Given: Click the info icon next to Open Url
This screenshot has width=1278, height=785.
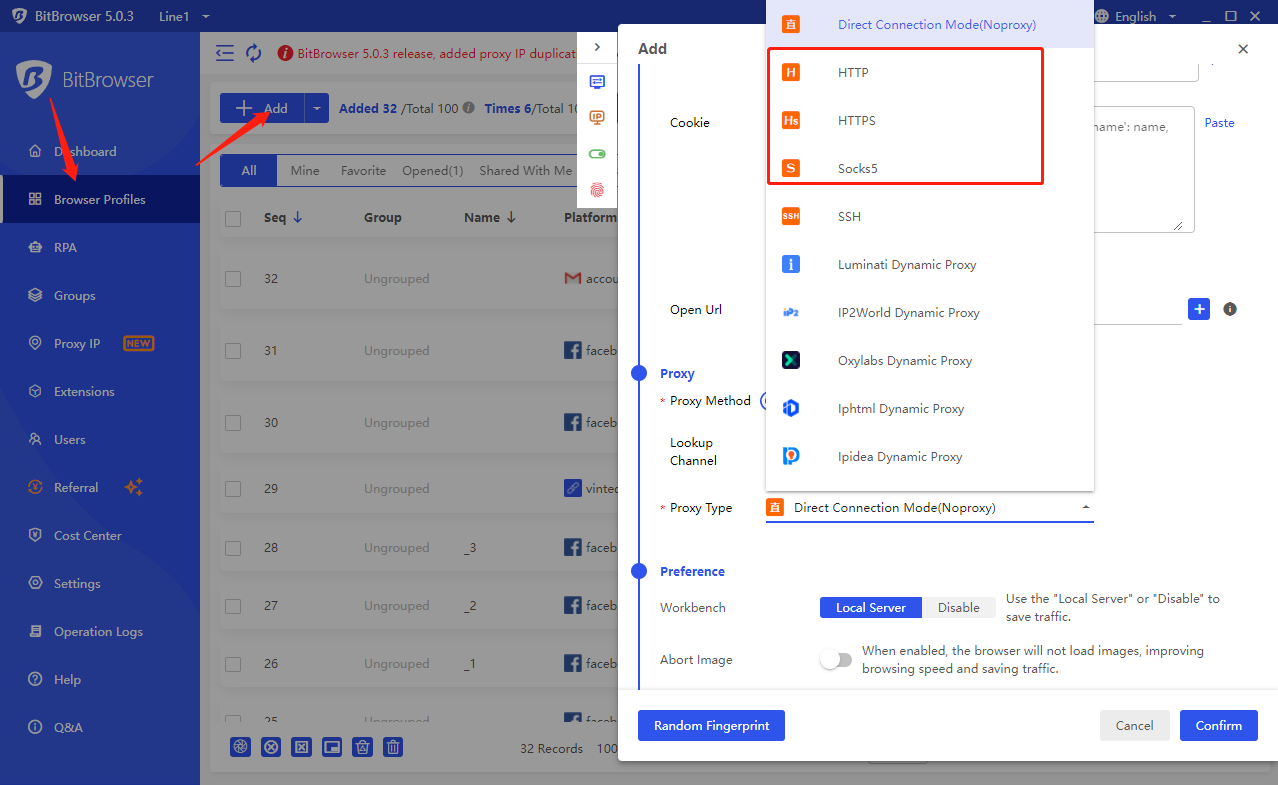Looking at the screenshot, I should (x=1230, y=309).
